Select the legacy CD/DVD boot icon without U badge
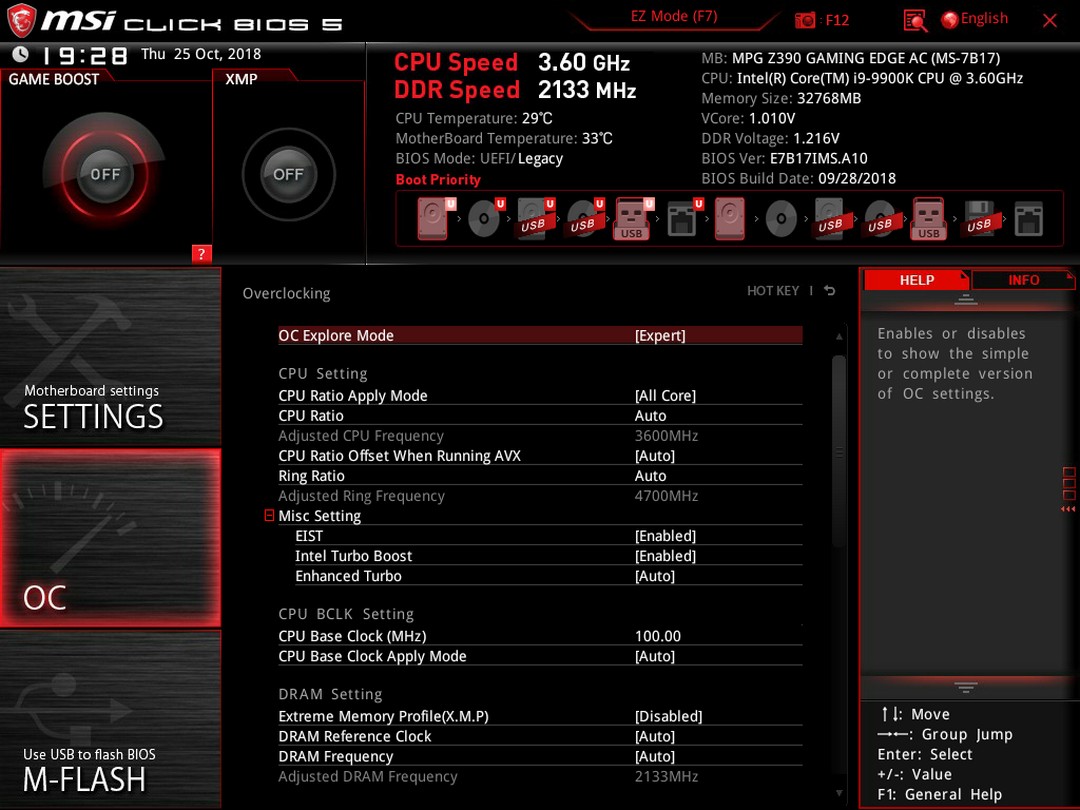 click(781, 220)
